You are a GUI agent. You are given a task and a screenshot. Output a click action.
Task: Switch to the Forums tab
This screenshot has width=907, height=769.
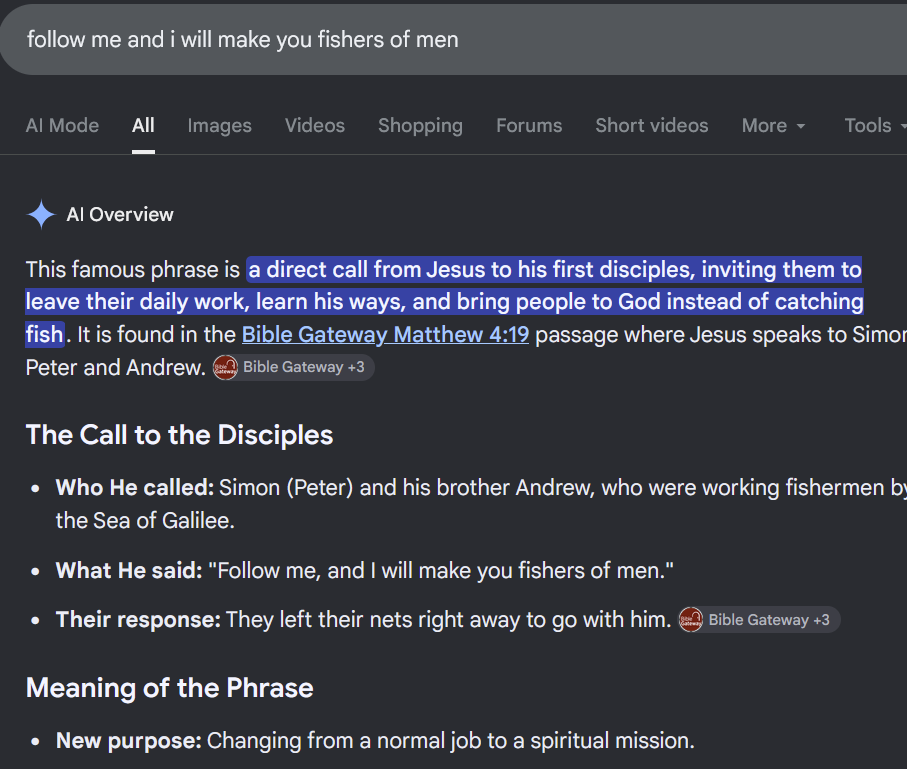tap(529, 126)
